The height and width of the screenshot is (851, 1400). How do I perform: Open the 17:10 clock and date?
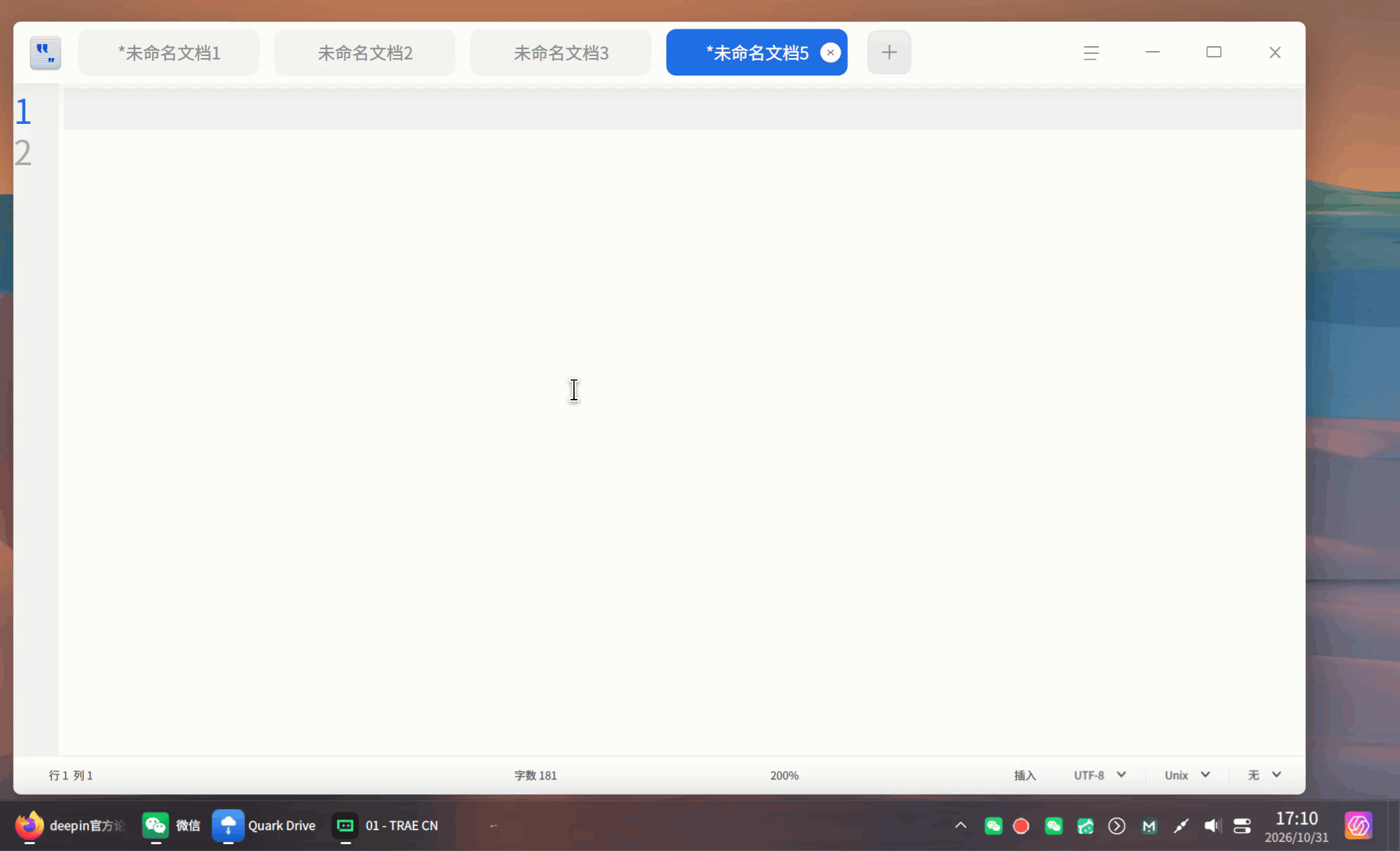[x=1296, y=827]
